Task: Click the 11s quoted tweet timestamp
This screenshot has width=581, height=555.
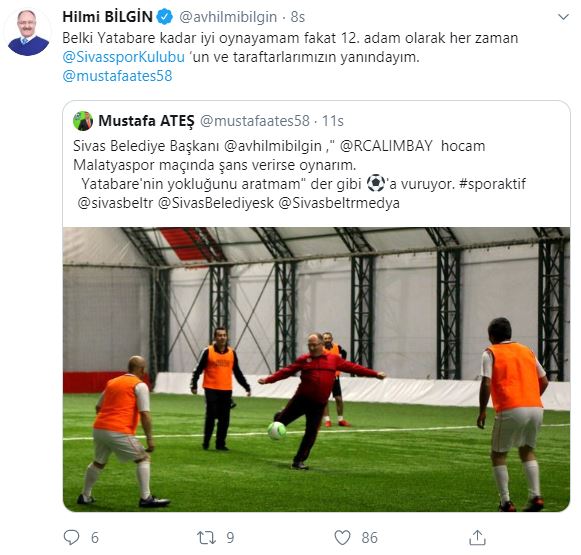Action: pos(332,121)
